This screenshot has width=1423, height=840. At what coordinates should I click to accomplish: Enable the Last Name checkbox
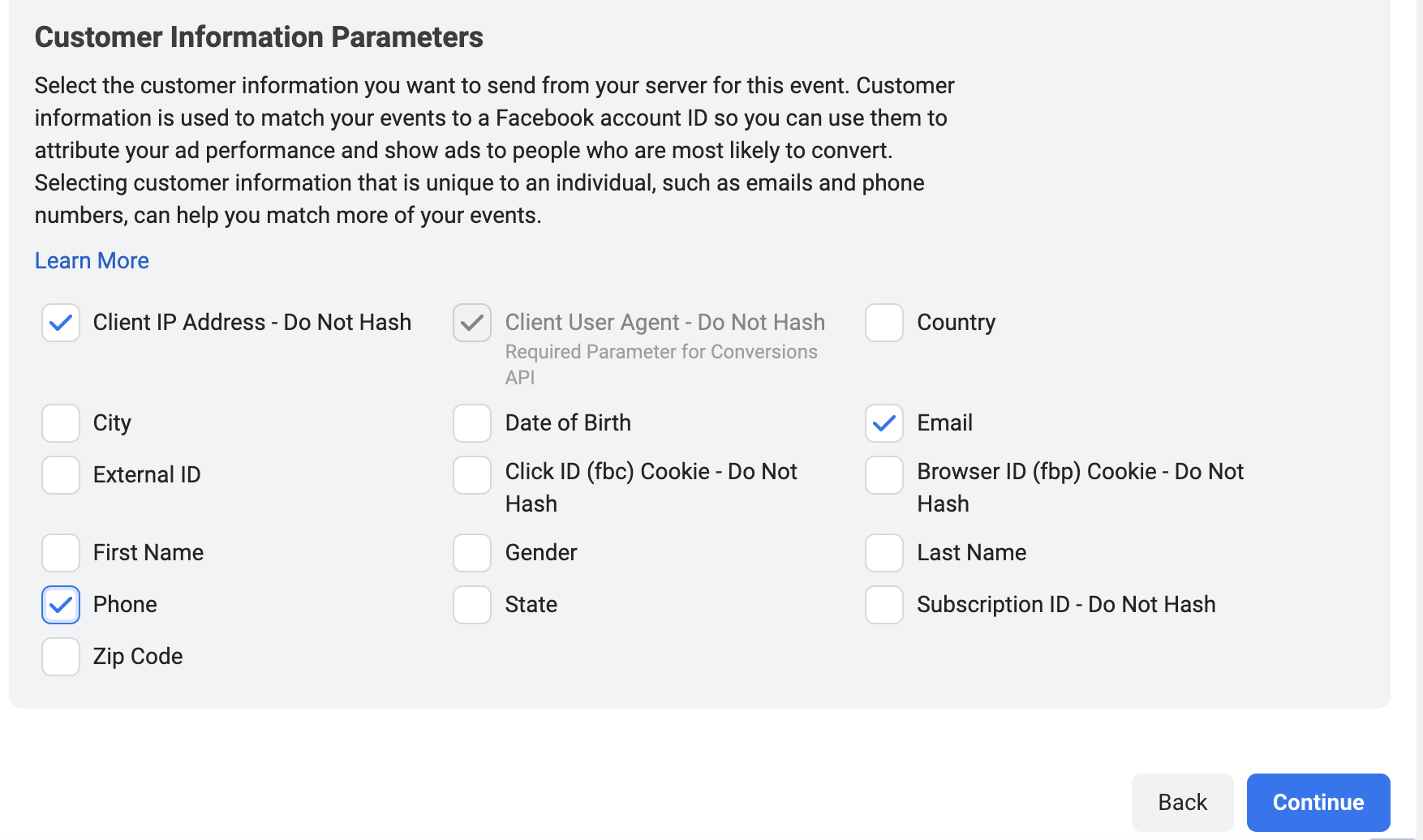click(884, 553)
